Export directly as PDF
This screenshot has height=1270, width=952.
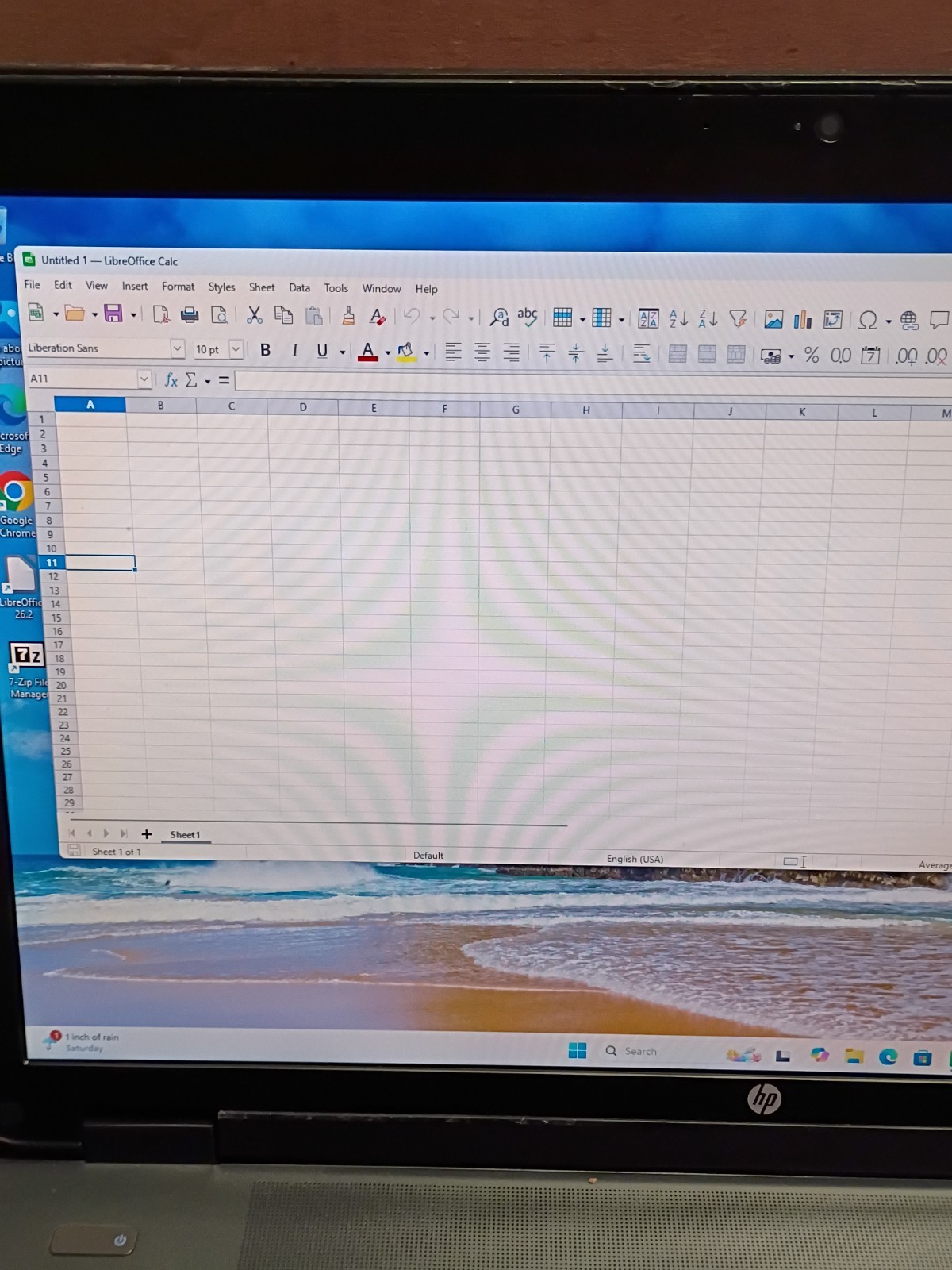(161, 315)
